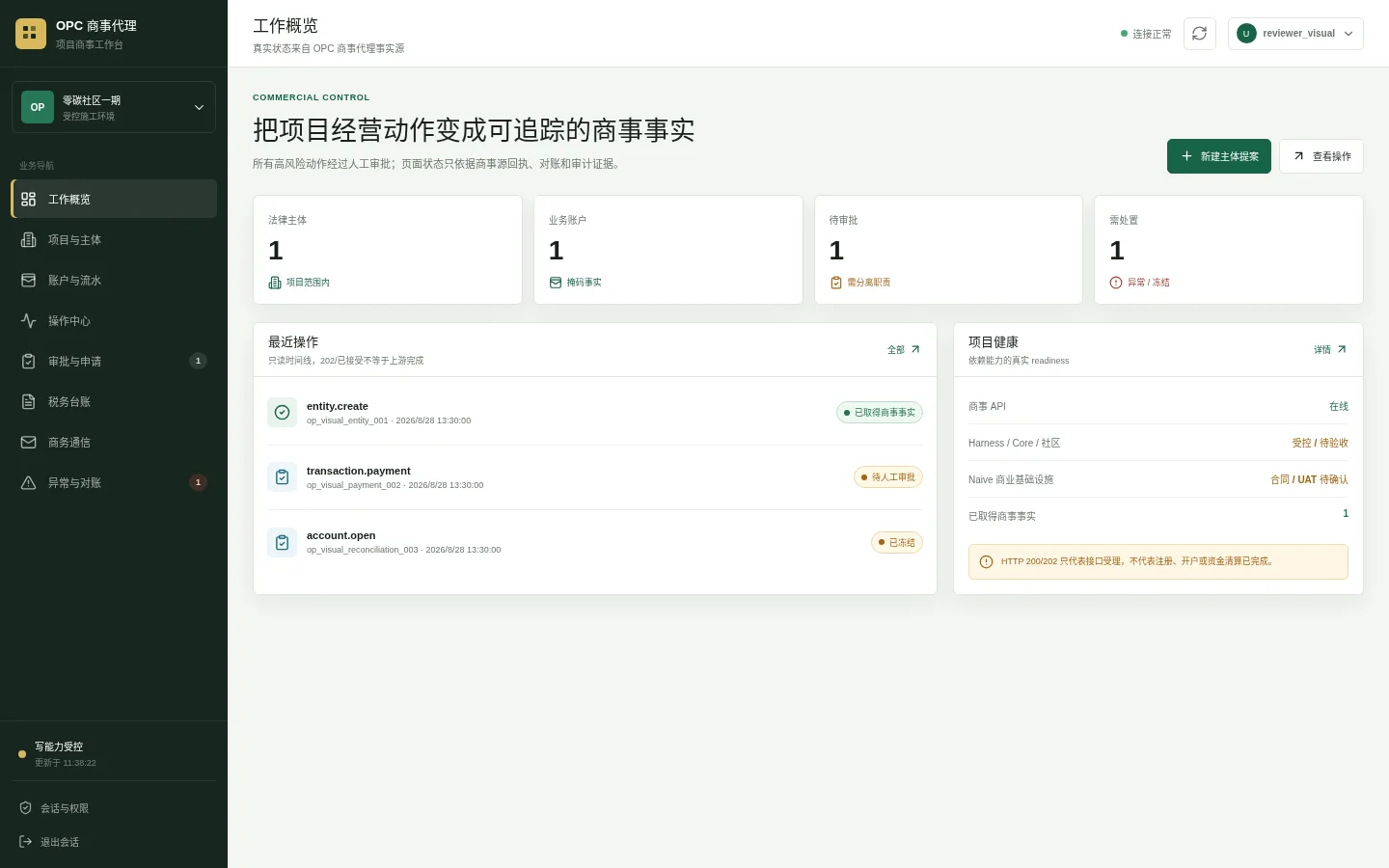This screenshot has height=868, width=1389.
Task: Click the 工作概览 grid icon in sidebar
Action: point(29,199)
